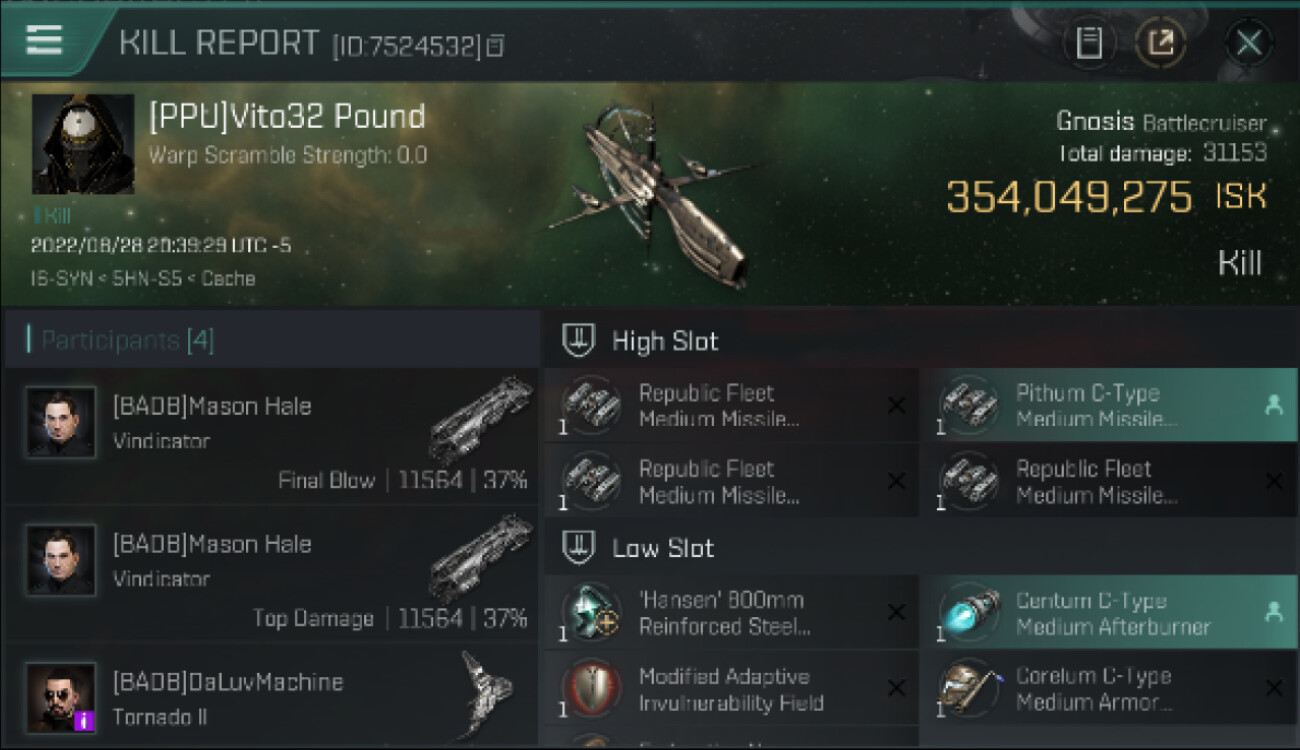Collapse the High Slot section
The height and width of the screenshot is (750, 1300).
click(x=577, y=341)
